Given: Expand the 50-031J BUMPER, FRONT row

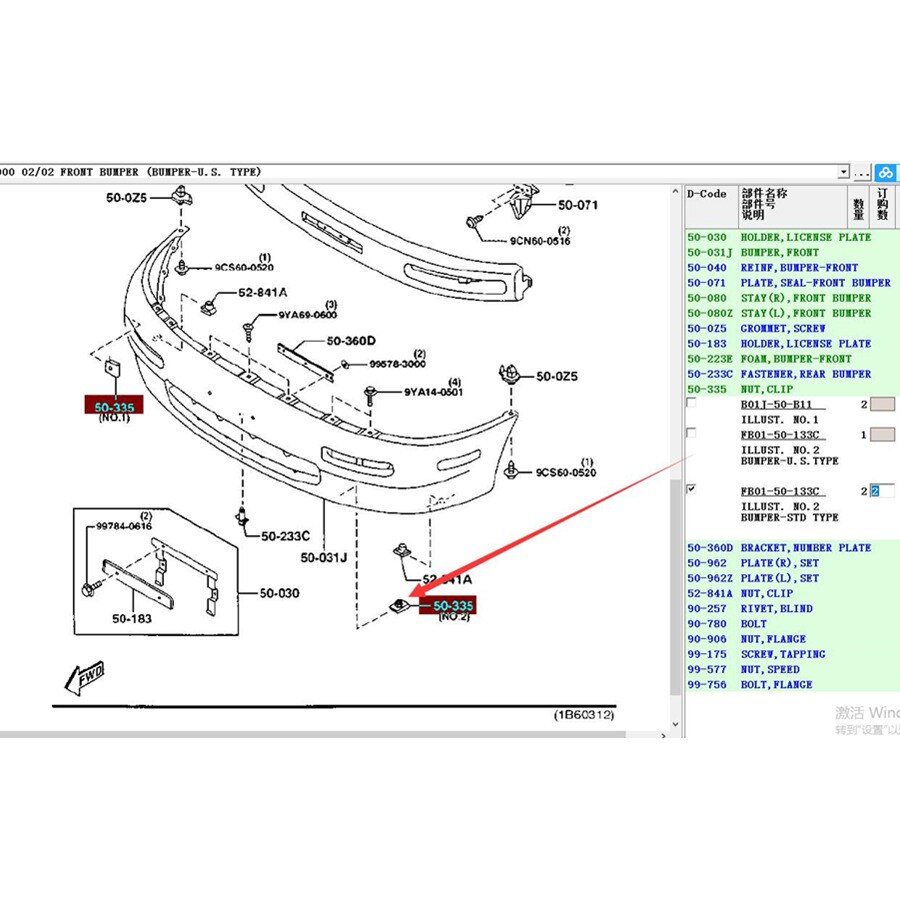Looking at the screenshot, I should pos(778,252).
